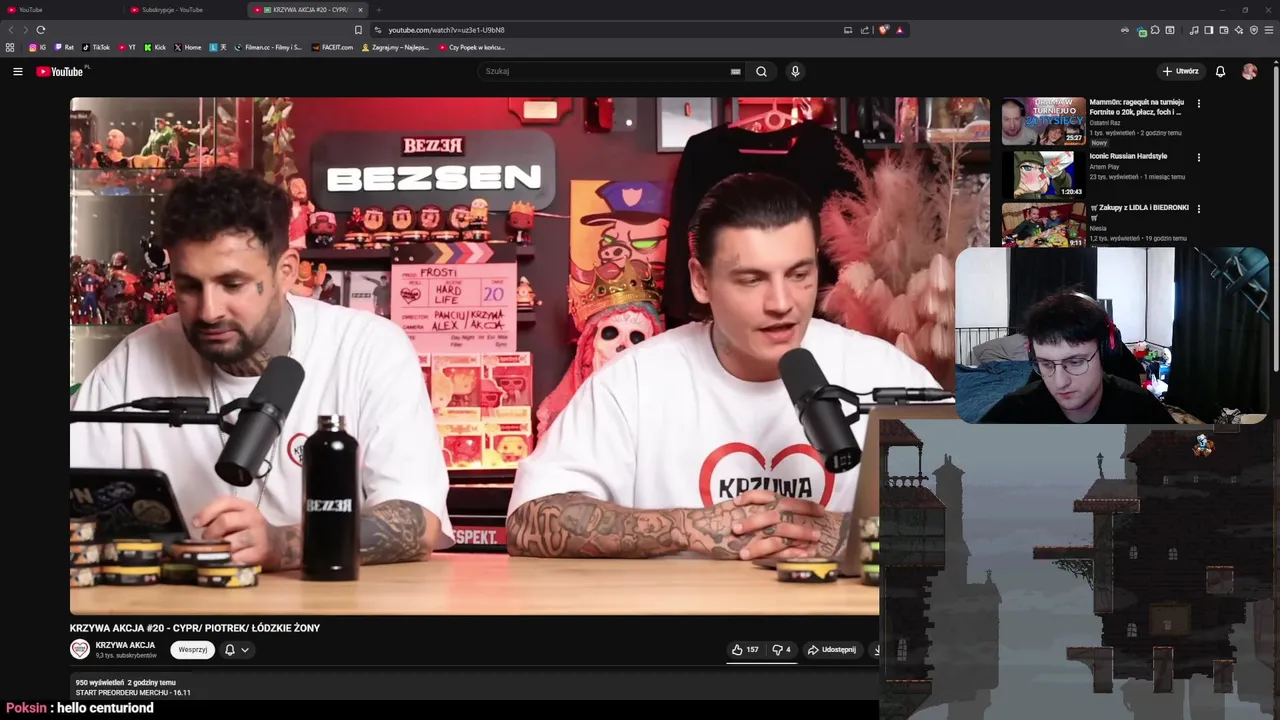Open the YouTube hamburger guide menu
The width and height of the screenshot is (1280, 720).
(17, 71)
